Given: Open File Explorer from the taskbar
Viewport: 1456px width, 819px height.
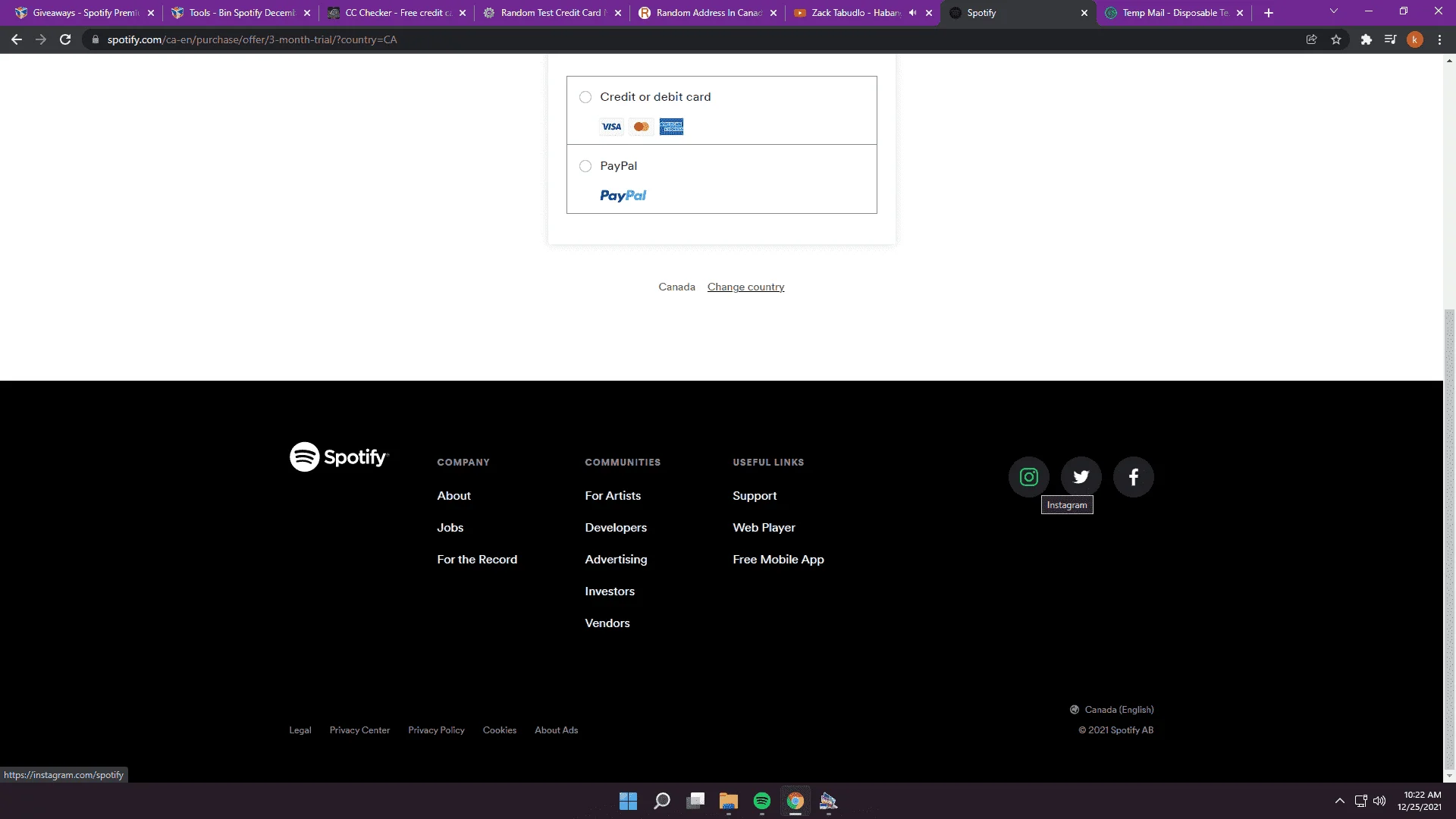Looking at the screenshot, I should [728, 801].
